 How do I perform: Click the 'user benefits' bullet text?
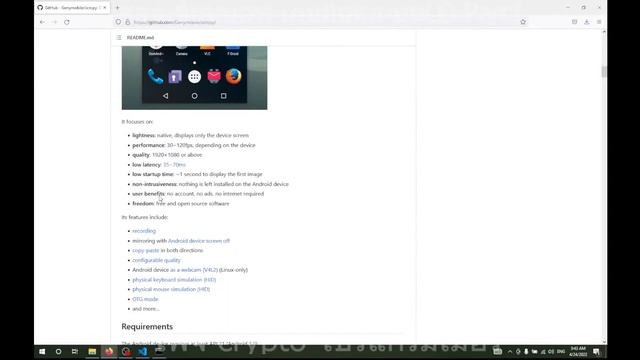[x=198, y=194]
